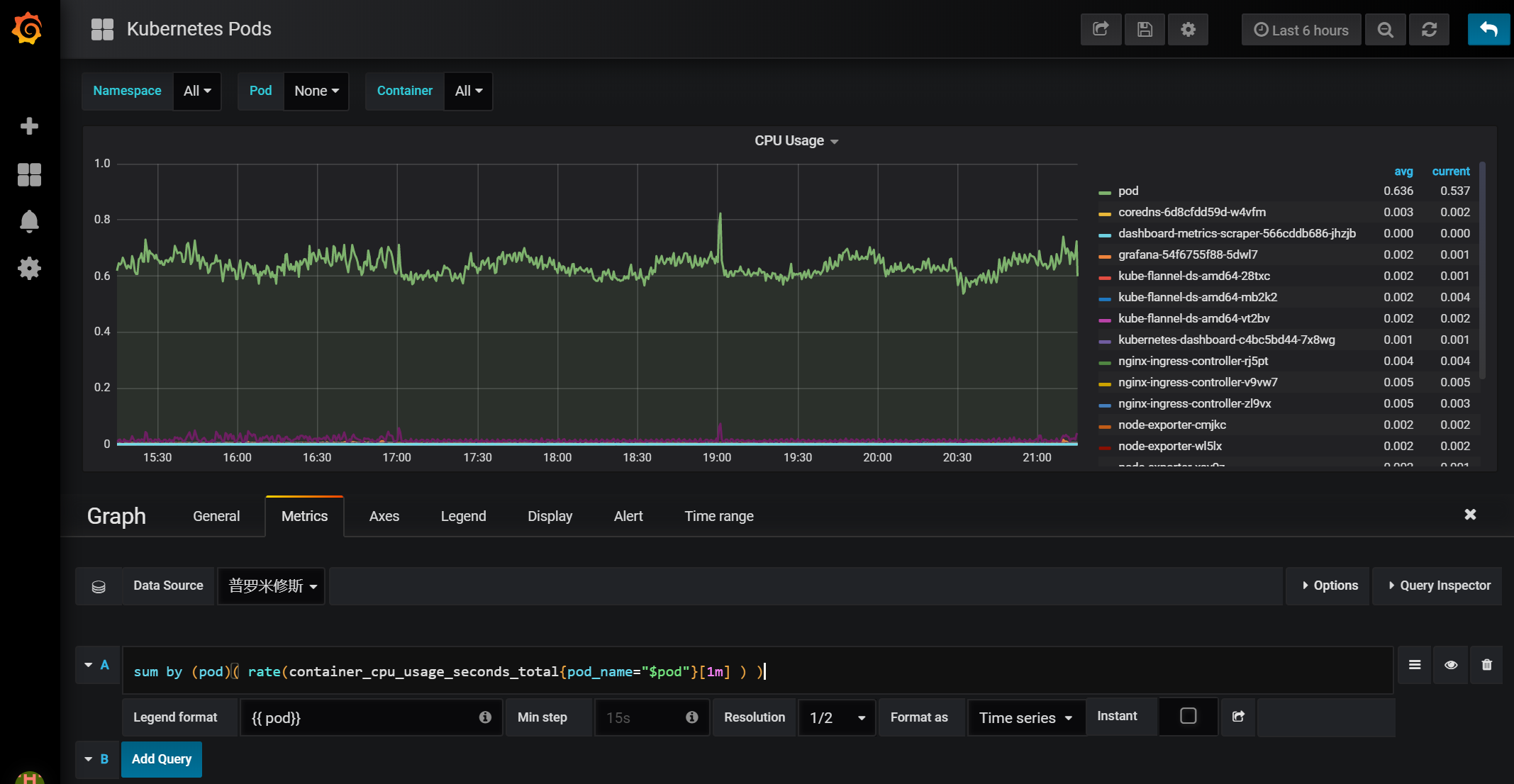The image size is (1514, 784).
Task: Open the Time range tab
Action: coord(719,516)
